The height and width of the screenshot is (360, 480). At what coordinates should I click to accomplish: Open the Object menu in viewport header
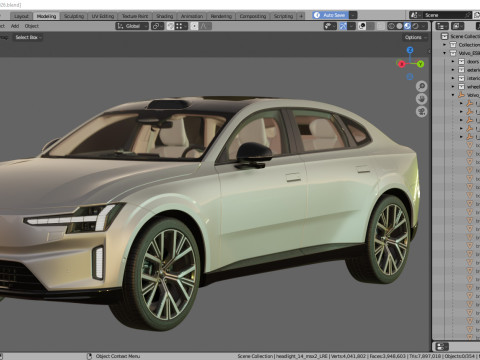32,26
